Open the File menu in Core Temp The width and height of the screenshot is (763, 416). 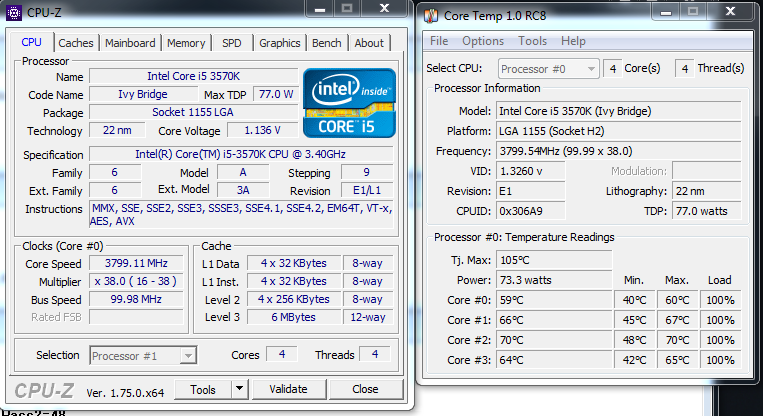(439, 41)
